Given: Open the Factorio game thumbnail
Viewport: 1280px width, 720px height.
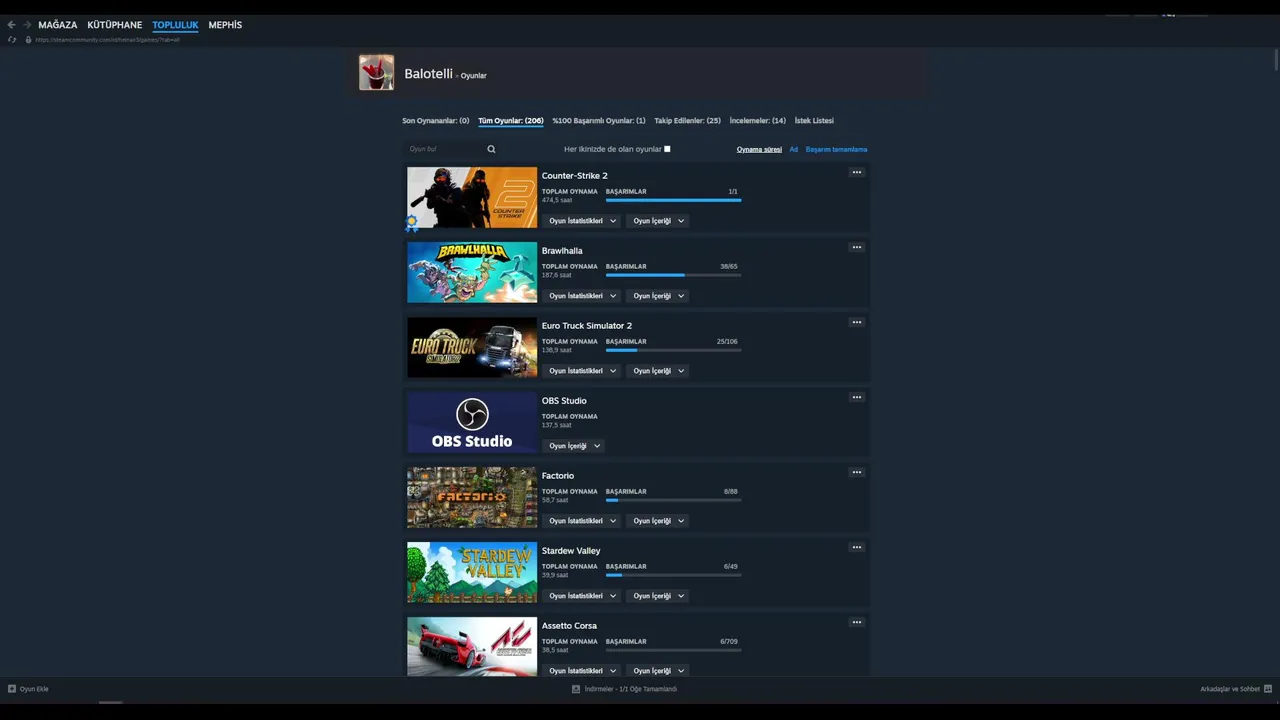Looking at the screenshot, I should click(x=472, y=497).
